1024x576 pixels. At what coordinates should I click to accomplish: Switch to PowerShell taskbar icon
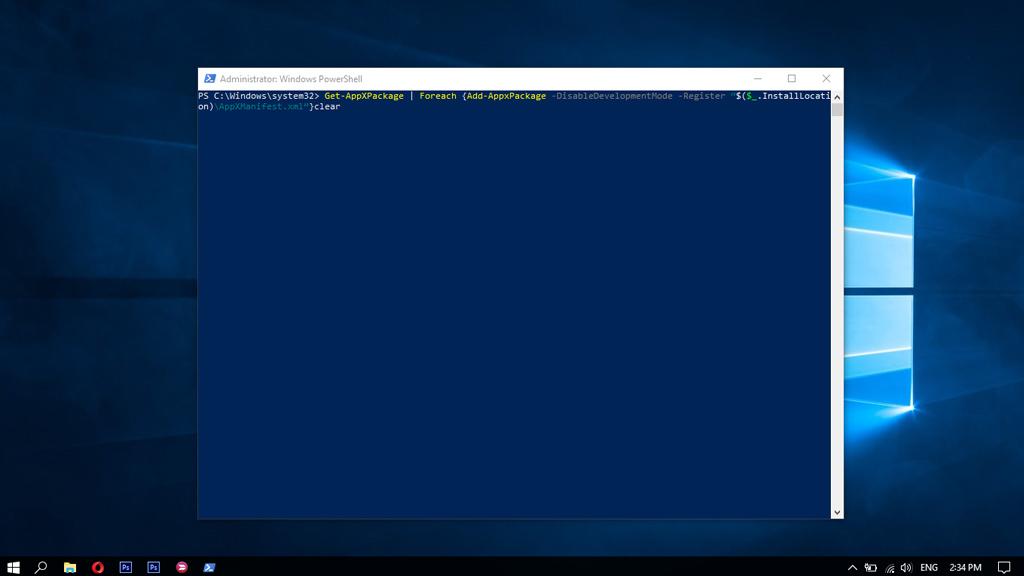point(209,567)
